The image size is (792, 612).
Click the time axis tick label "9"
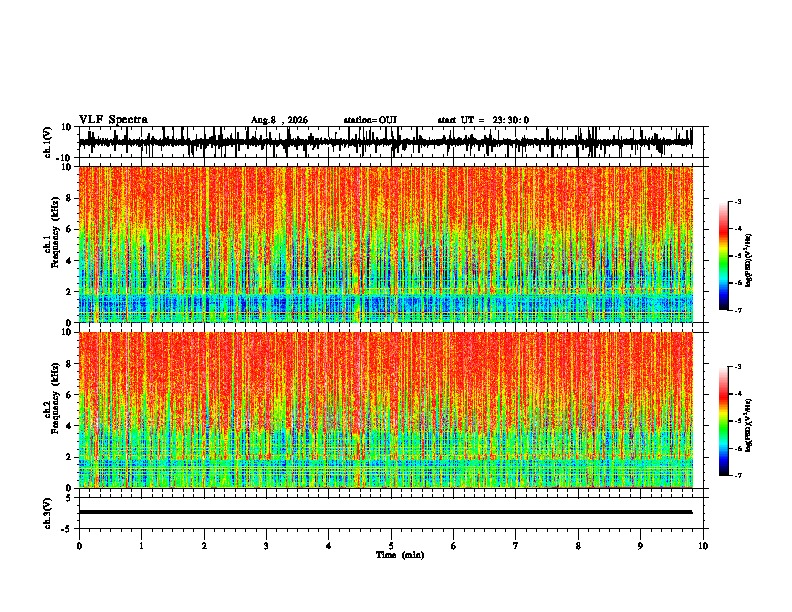[x=640, y=546]
